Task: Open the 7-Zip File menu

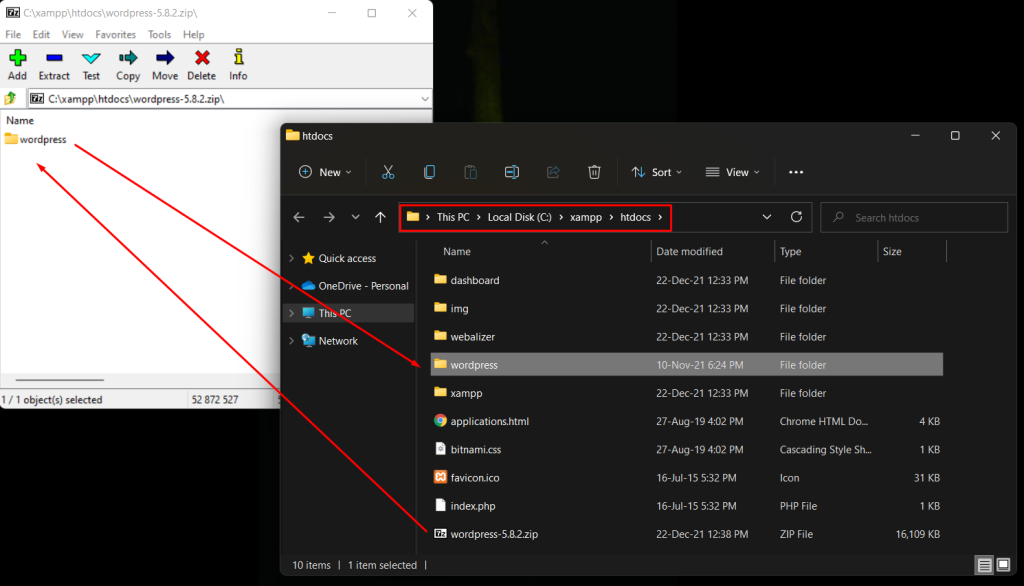Action: point(13,35)
